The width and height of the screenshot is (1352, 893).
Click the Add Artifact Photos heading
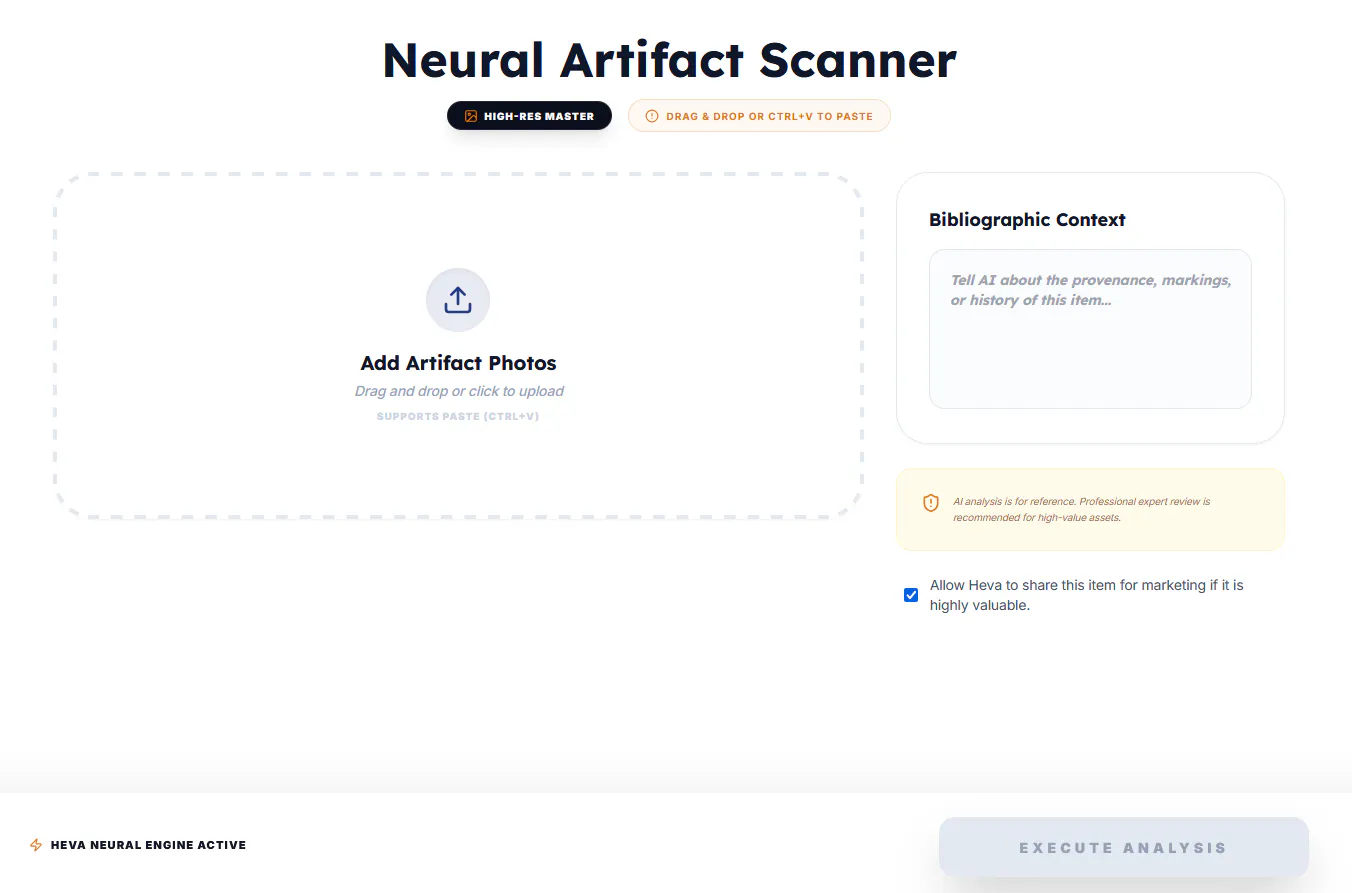click(x=458, y=363)
